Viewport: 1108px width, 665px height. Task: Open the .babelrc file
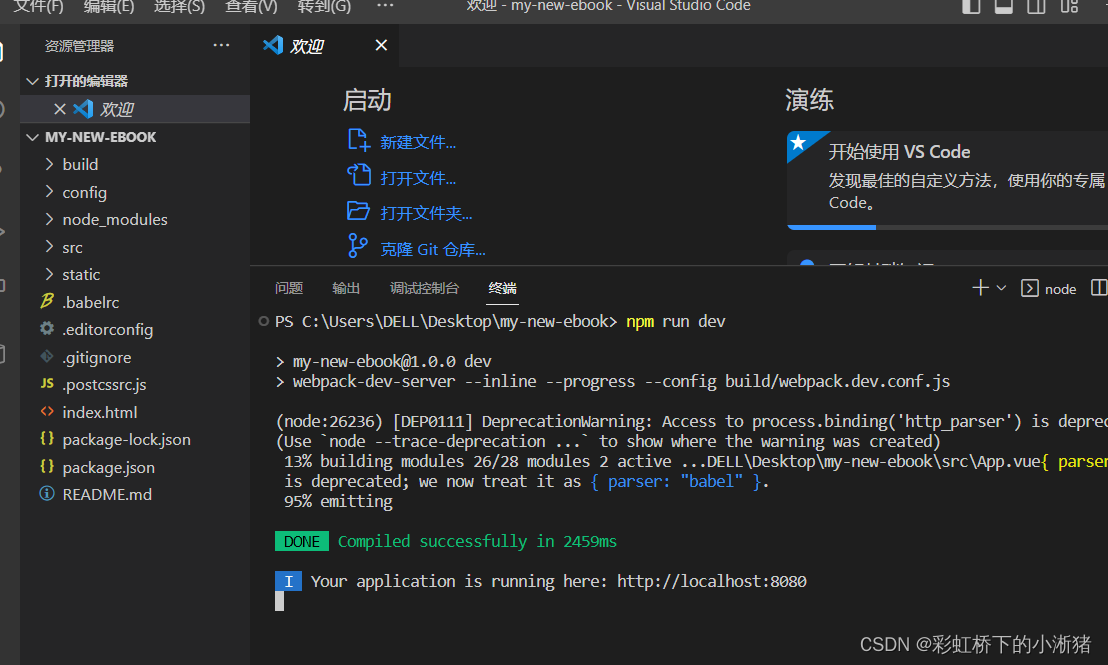pyautogui.click(x=135, y=302)
